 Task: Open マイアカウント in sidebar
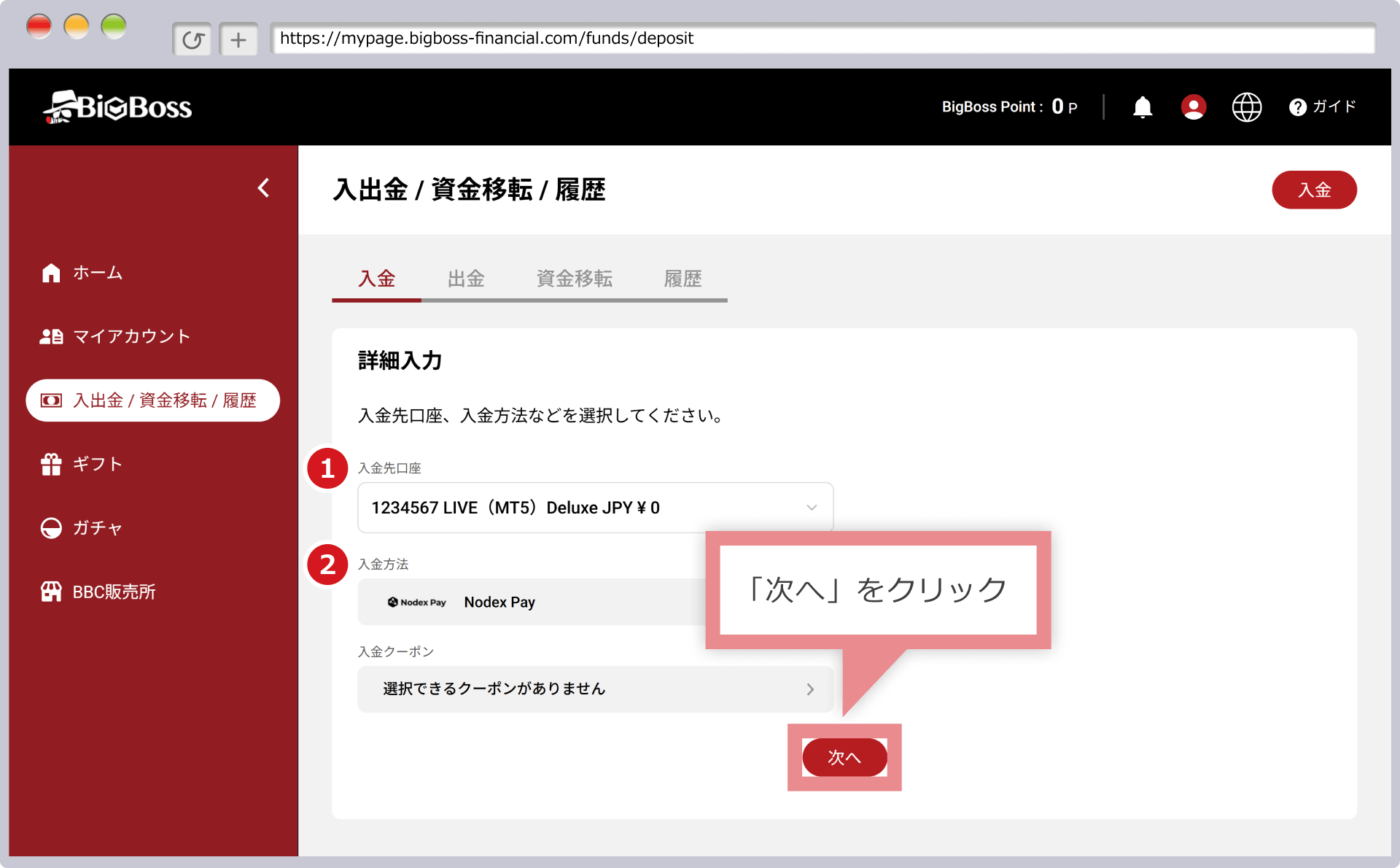click(115, 336)
